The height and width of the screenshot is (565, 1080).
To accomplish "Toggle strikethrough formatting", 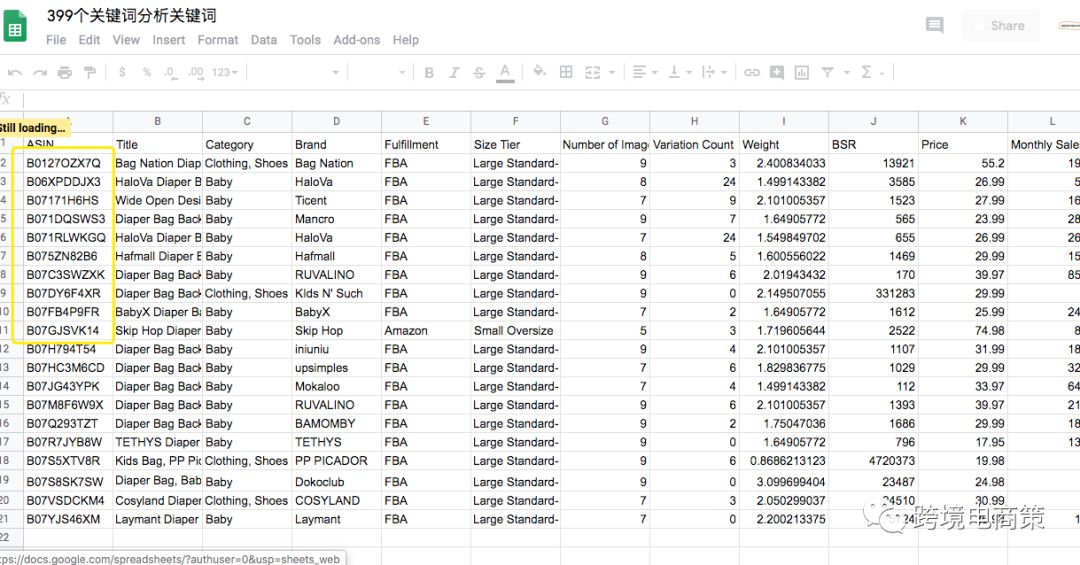I will click(x=479, y=72).
